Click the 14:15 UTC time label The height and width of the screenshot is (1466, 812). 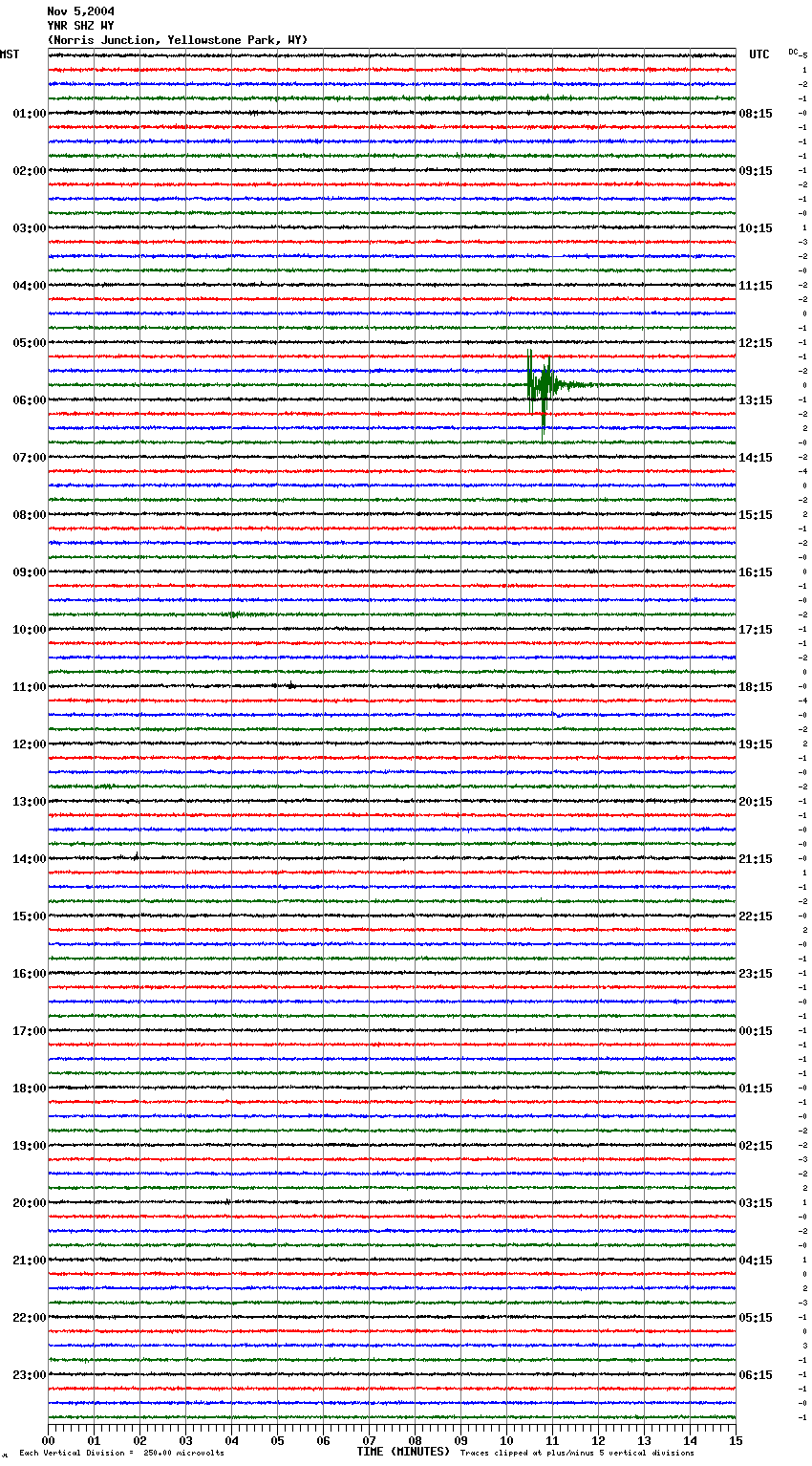pyautogui.click(x=756, y=458)
